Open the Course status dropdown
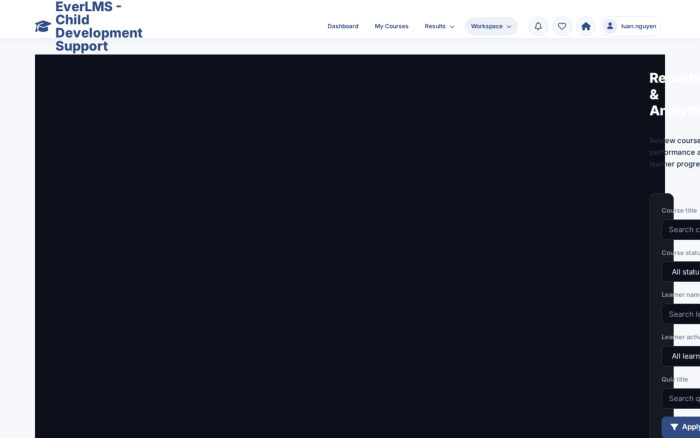 [681, 272]
